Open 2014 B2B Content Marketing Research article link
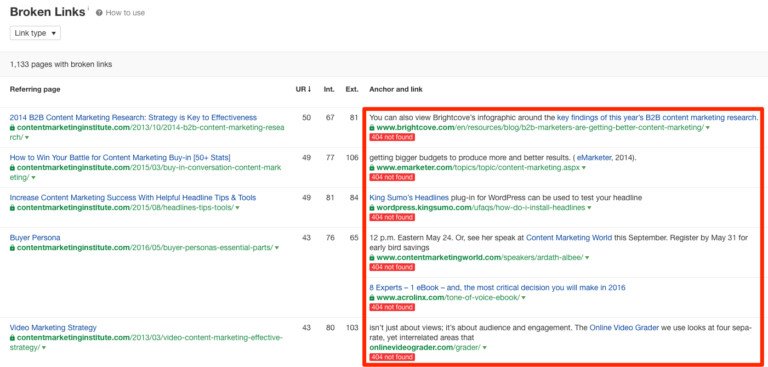 tap(133, 118)
